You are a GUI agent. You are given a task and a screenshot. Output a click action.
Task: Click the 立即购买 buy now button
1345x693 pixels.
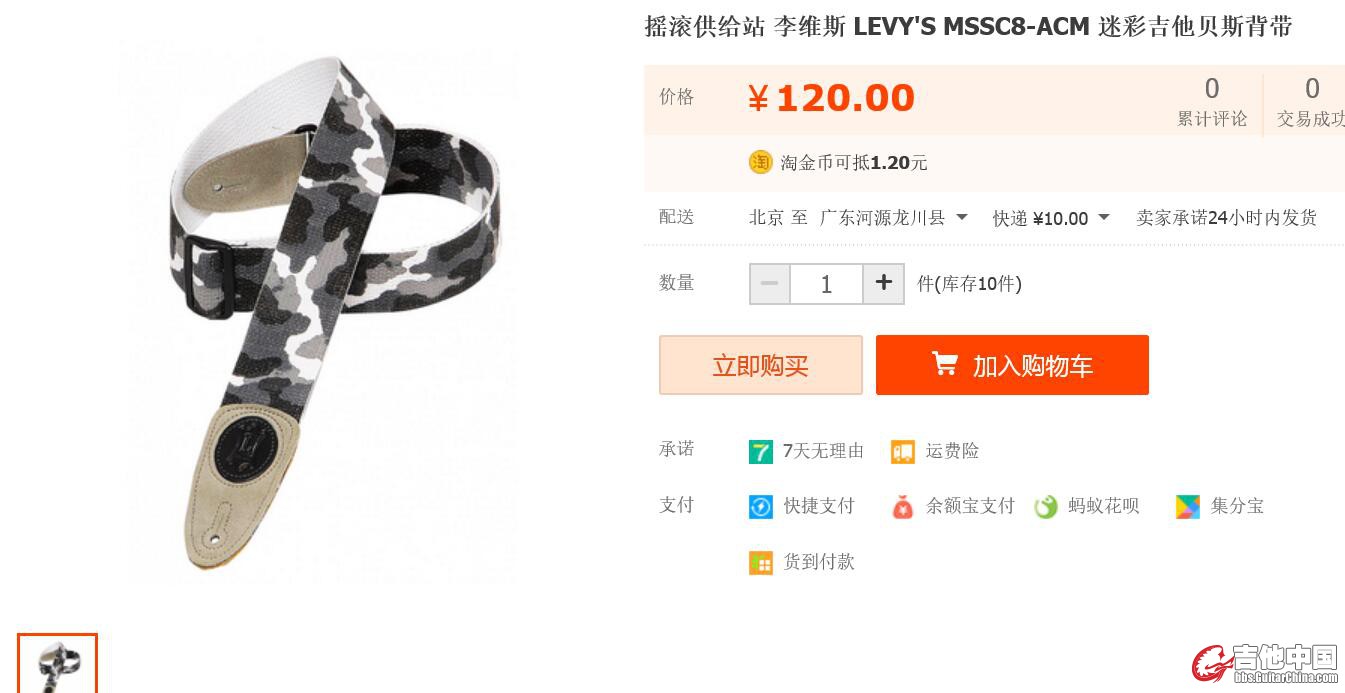(760, 365)
